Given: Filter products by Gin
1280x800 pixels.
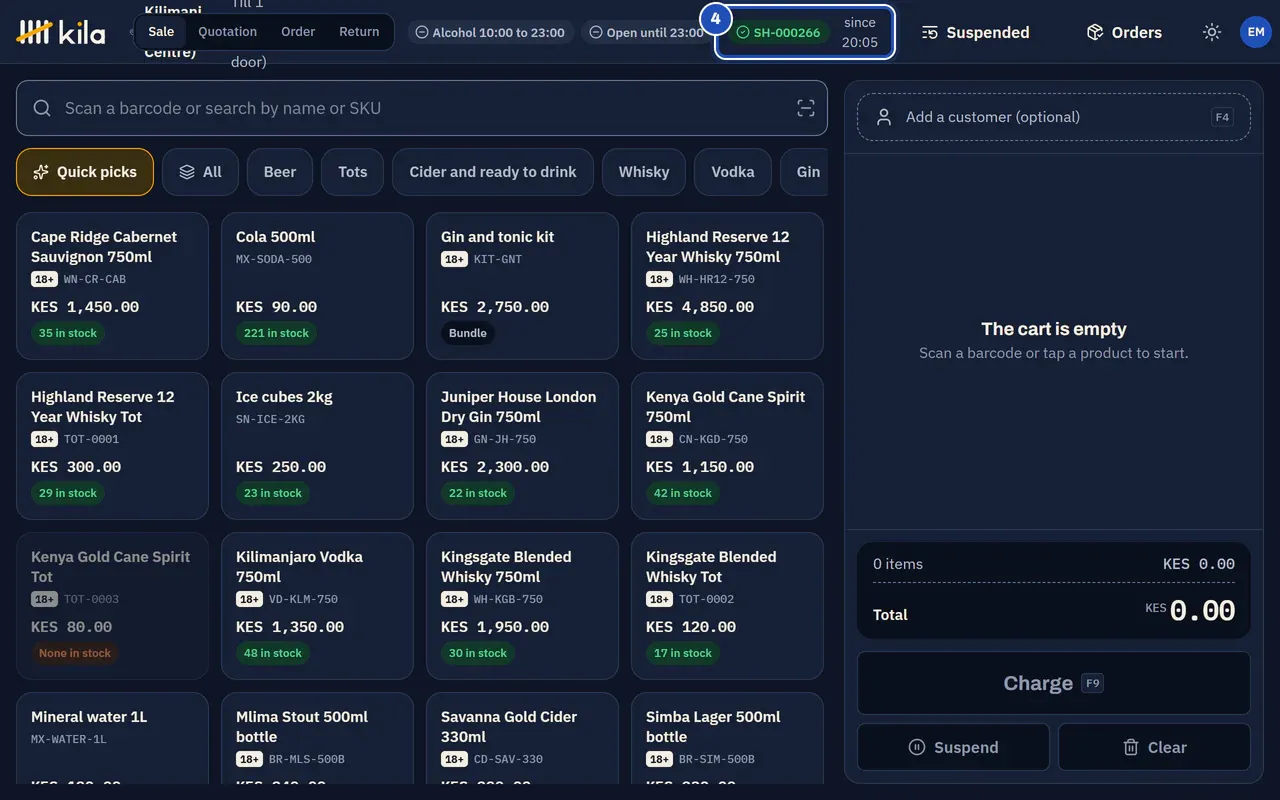Looking at the screenshot, I should pos(805,172).
